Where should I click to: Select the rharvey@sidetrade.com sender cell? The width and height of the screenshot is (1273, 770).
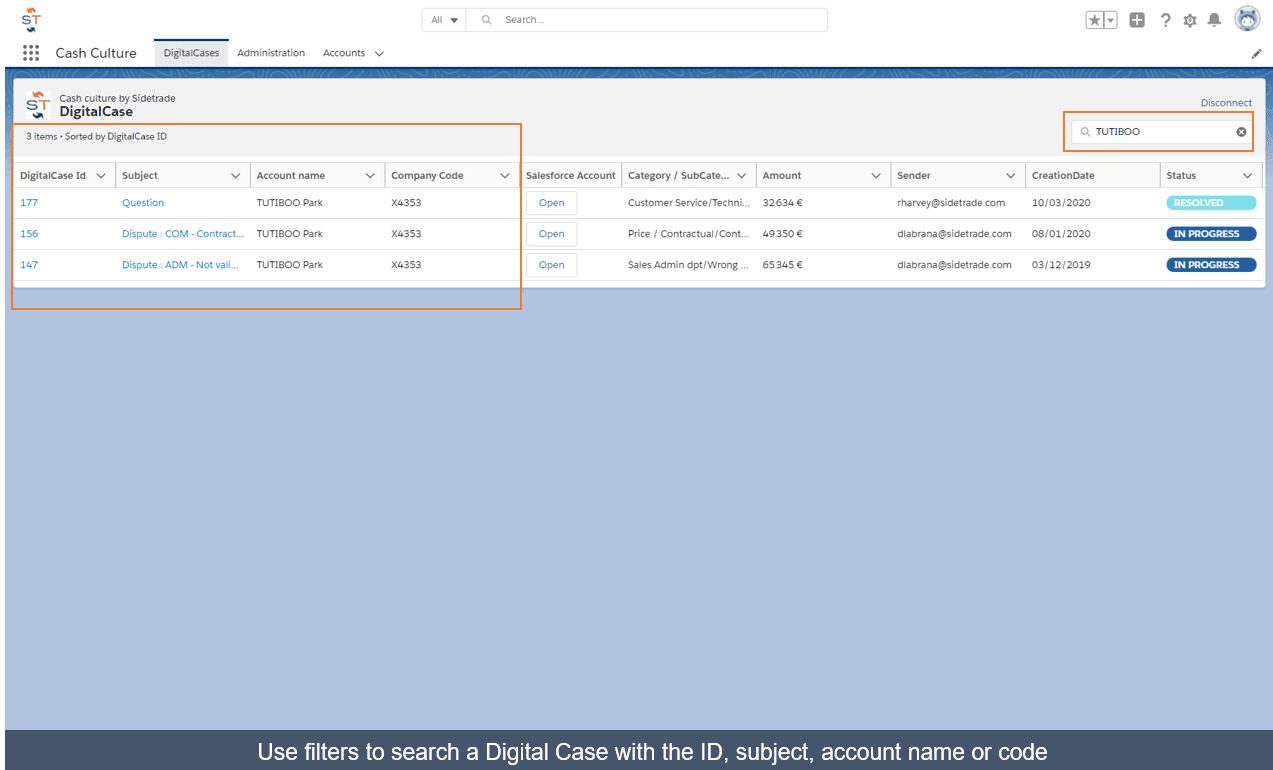(951, 203)
